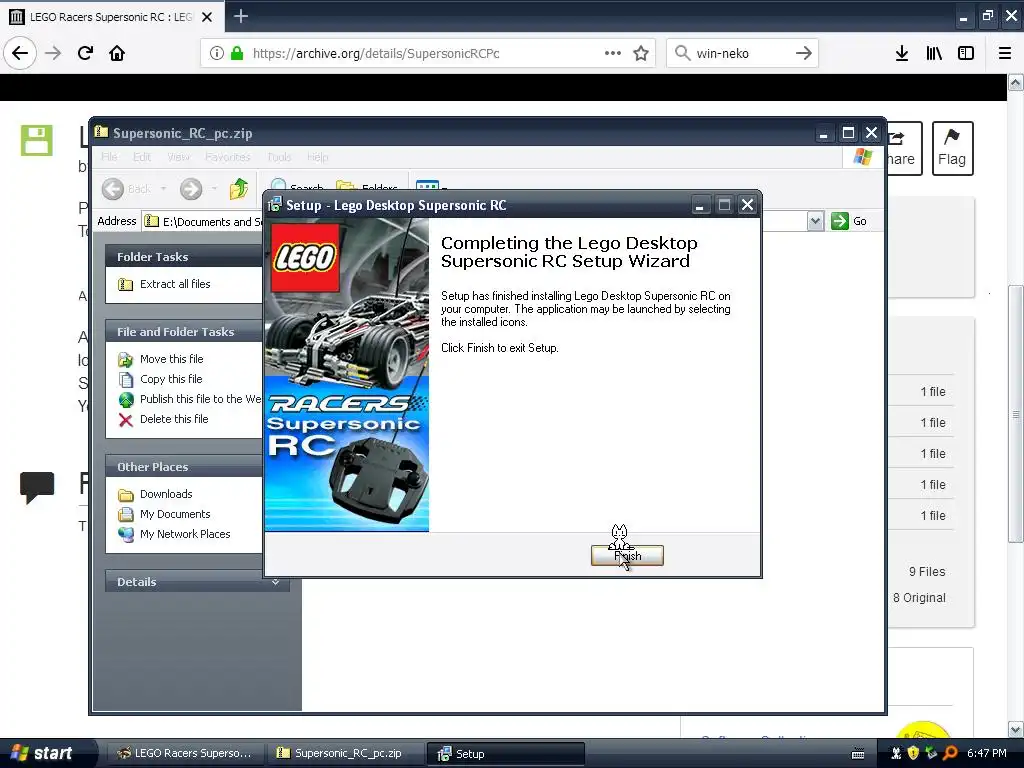This screenshot has width=1024, height=768.
Task: Click the Finish button in Setup wizard
Action: 627,556
